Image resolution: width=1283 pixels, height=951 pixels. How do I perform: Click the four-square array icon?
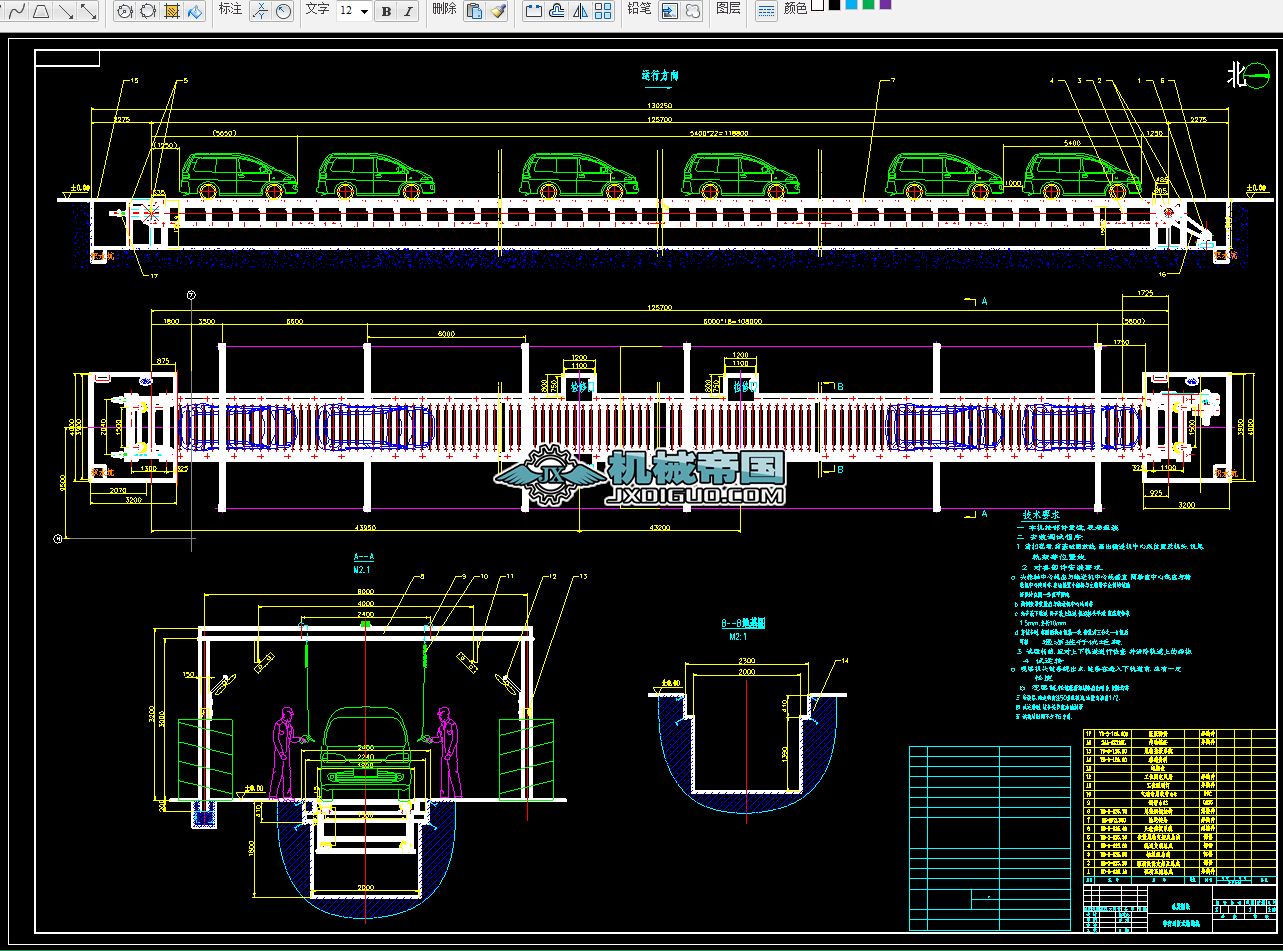[604, 11]
